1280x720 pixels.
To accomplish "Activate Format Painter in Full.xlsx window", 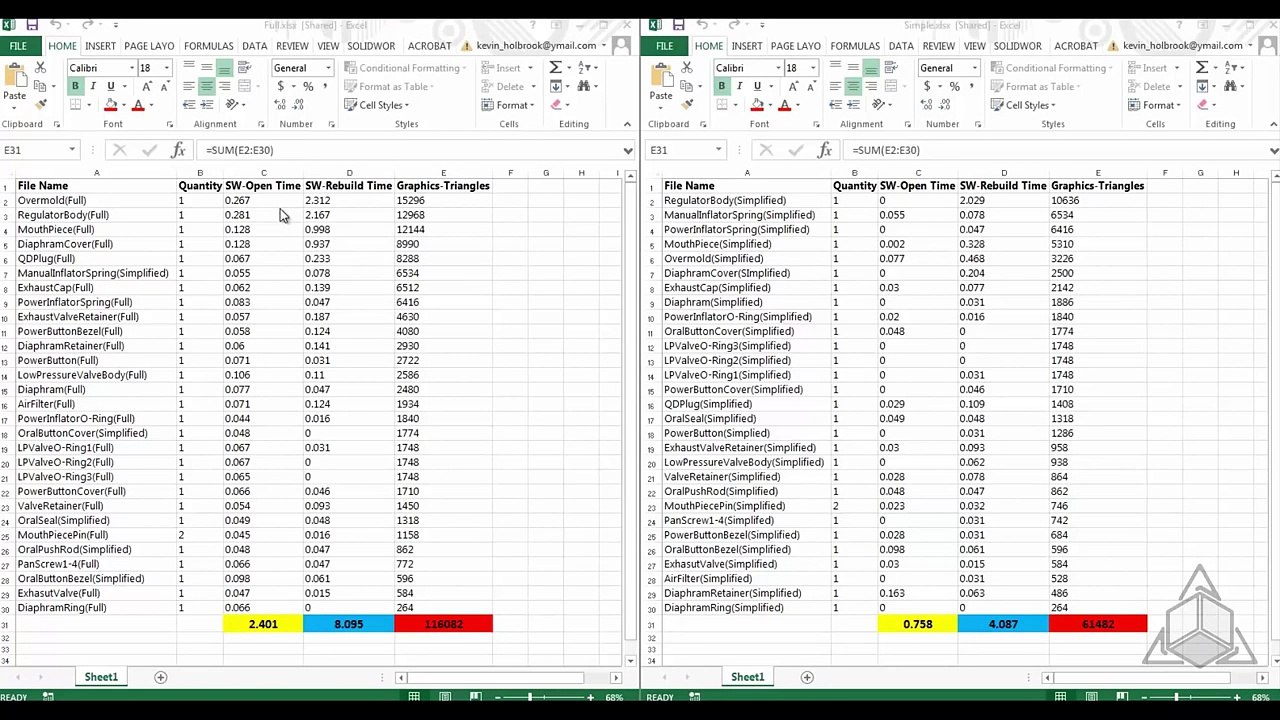I will click(40, 104).
